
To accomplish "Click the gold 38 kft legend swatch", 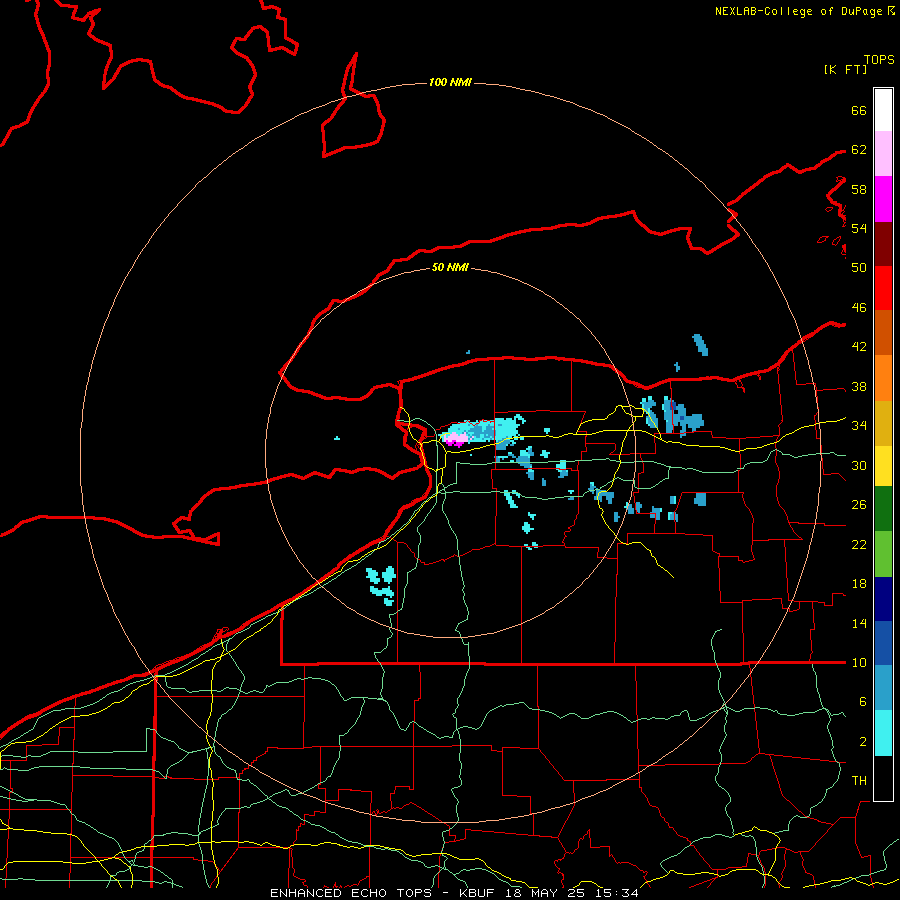I will [883, 423].
